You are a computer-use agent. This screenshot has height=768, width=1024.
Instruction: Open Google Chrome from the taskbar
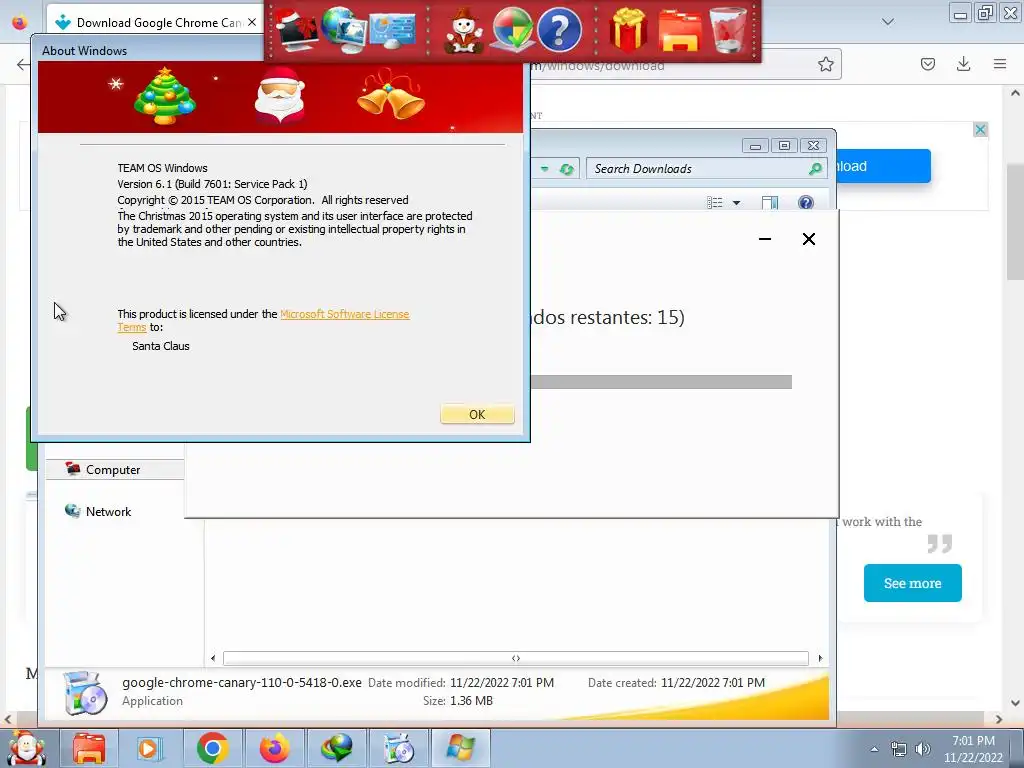click(x=212, y=748)
